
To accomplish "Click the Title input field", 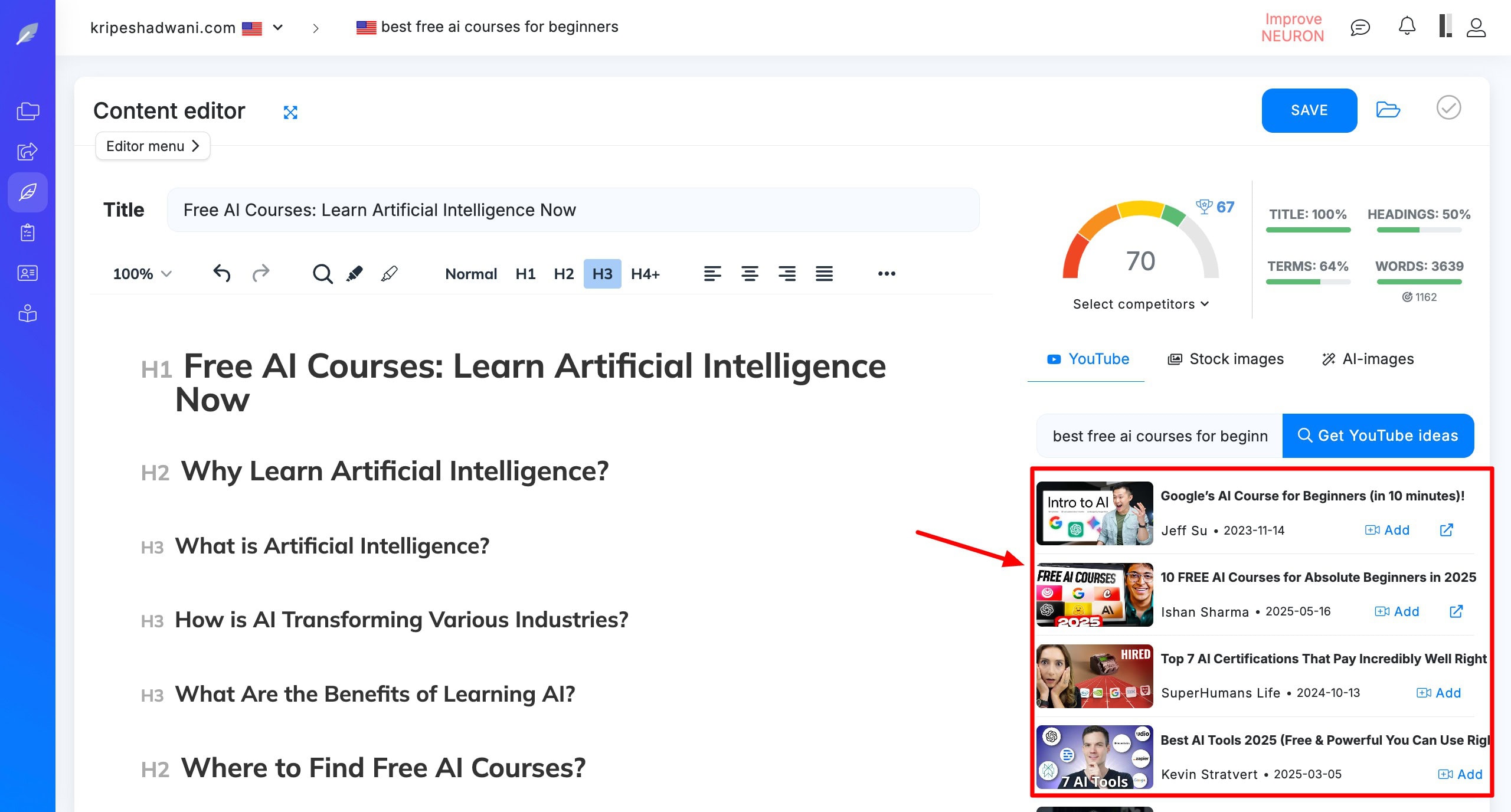I will point(573,210).
